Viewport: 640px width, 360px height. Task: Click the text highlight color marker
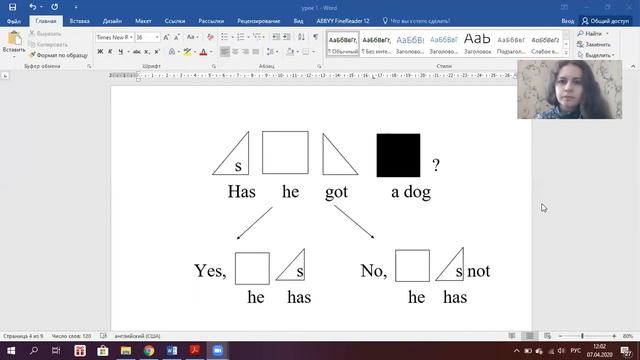[x=187, y=52]
